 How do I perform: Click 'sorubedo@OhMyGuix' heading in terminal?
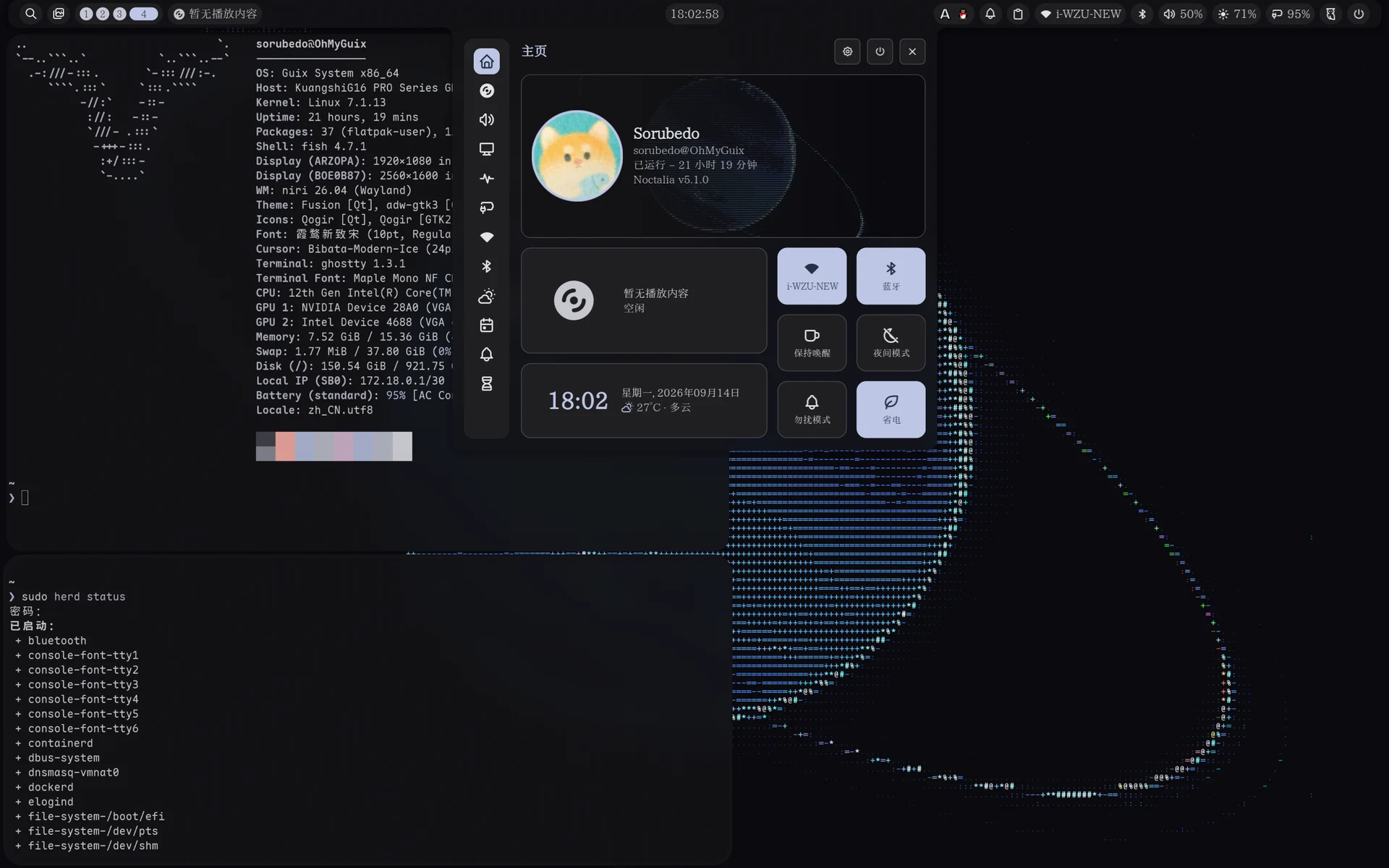tap(311, 44)
